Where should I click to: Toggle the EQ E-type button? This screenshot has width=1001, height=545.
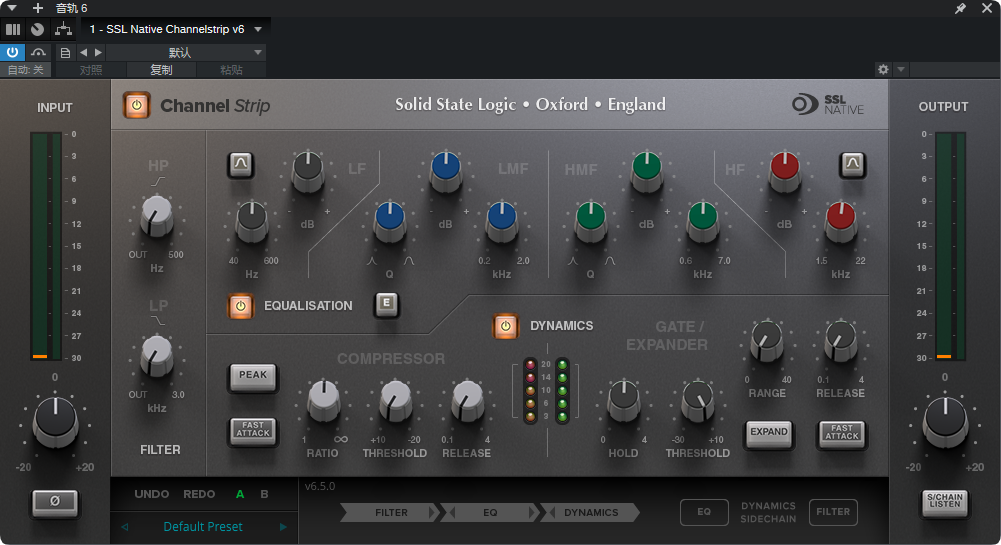[x=386, y=304]
